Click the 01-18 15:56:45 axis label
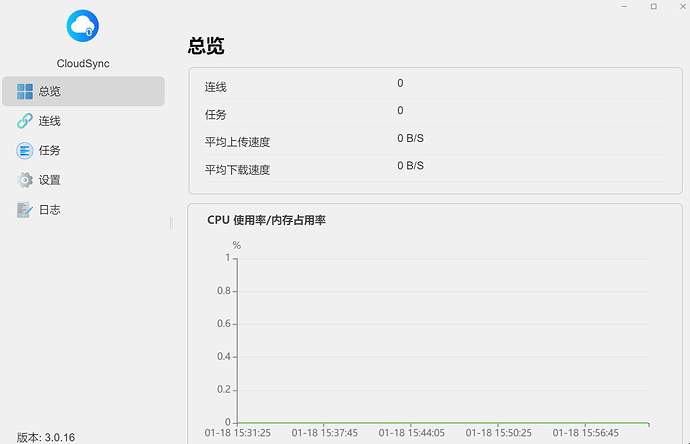This screenshot has width=690, height=444. [585, 433]
